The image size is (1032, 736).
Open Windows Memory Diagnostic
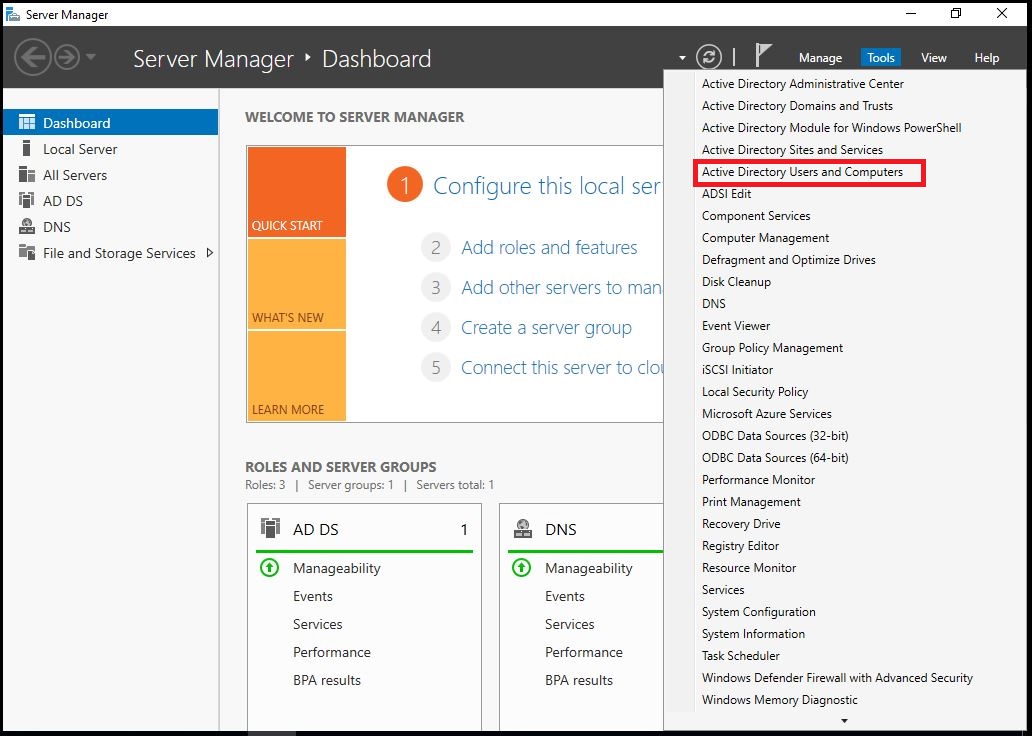pos(779,700)
